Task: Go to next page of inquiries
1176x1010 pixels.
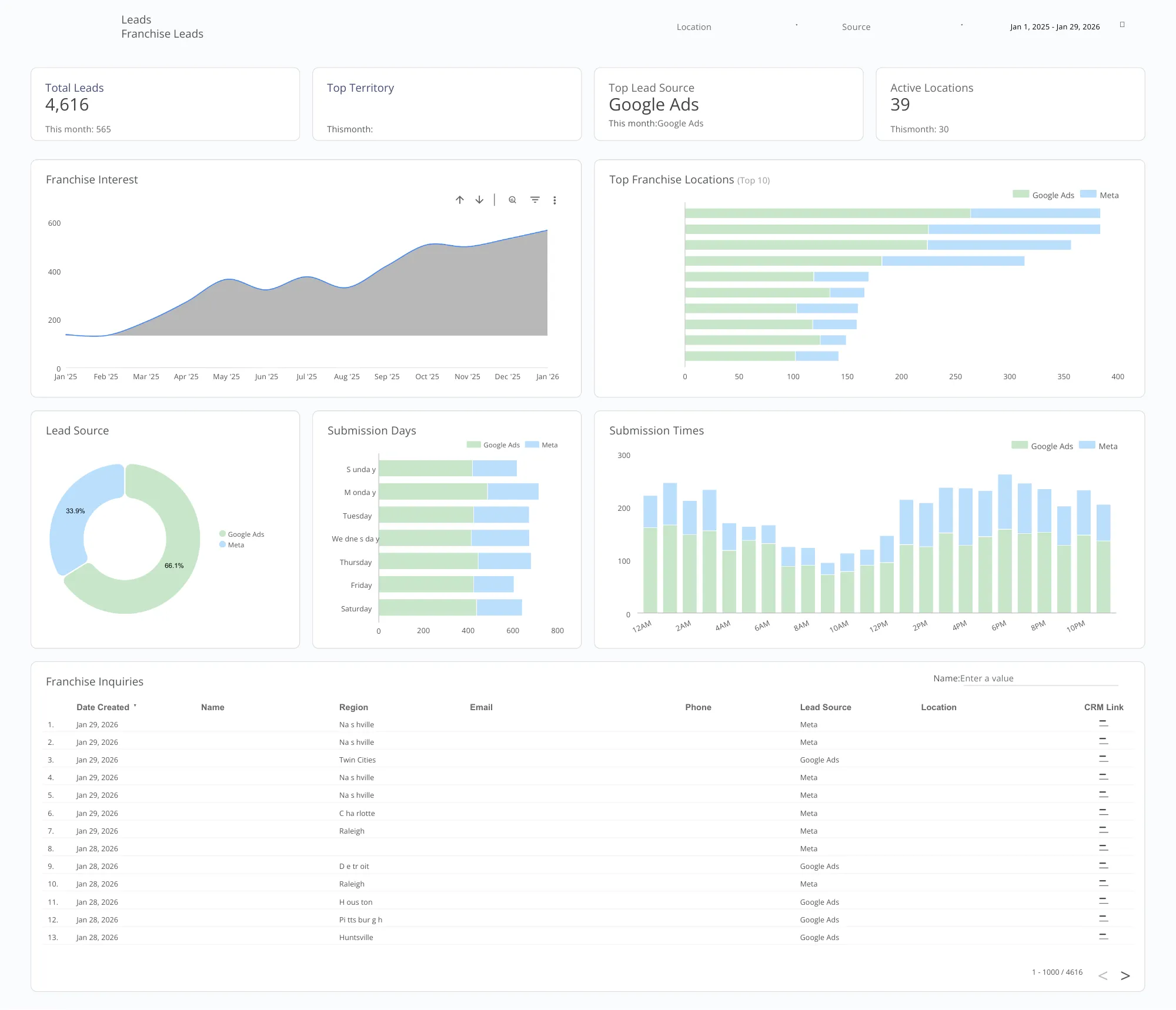Action: click(x=1125, y=976)
